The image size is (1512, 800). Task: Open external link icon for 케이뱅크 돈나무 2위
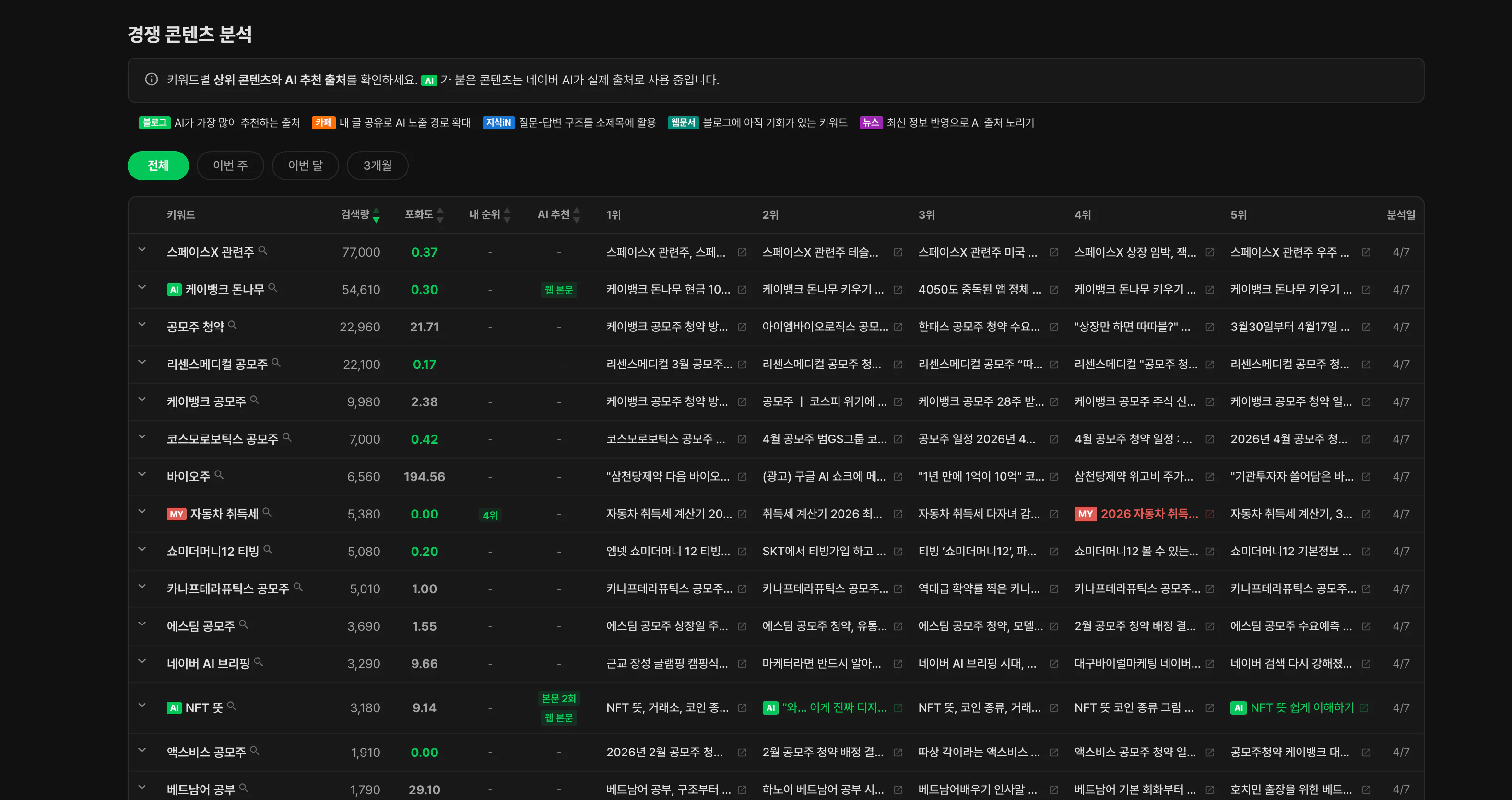[x=898, y=290]
